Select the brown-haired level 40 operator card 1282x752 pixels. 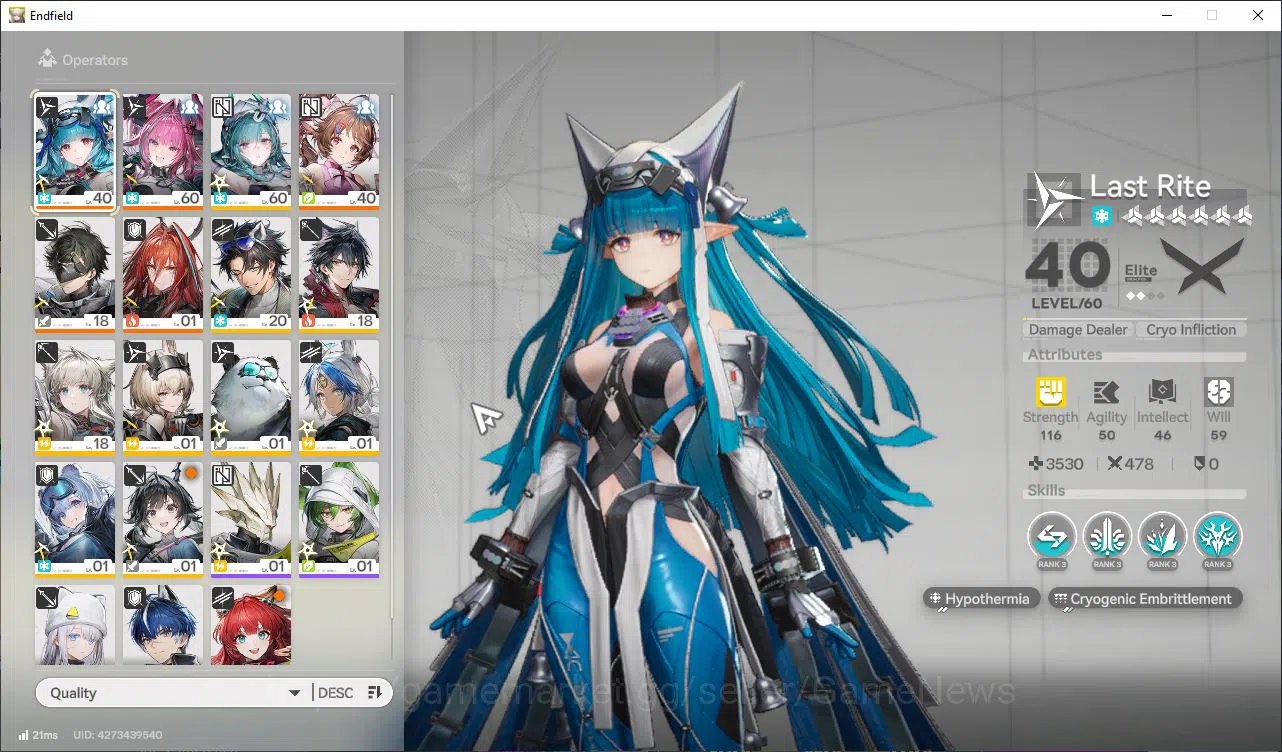coord(339,151)
